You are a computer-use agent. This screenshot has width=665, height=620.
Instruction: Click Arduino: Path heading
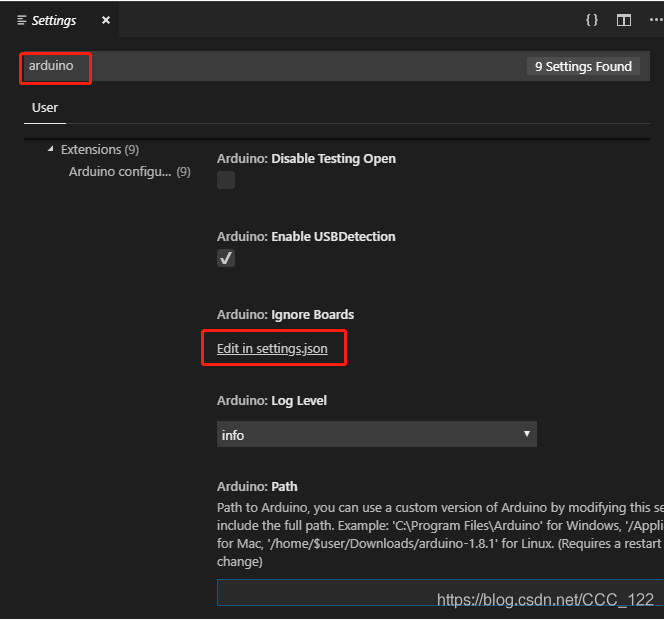tap(257, 486)
